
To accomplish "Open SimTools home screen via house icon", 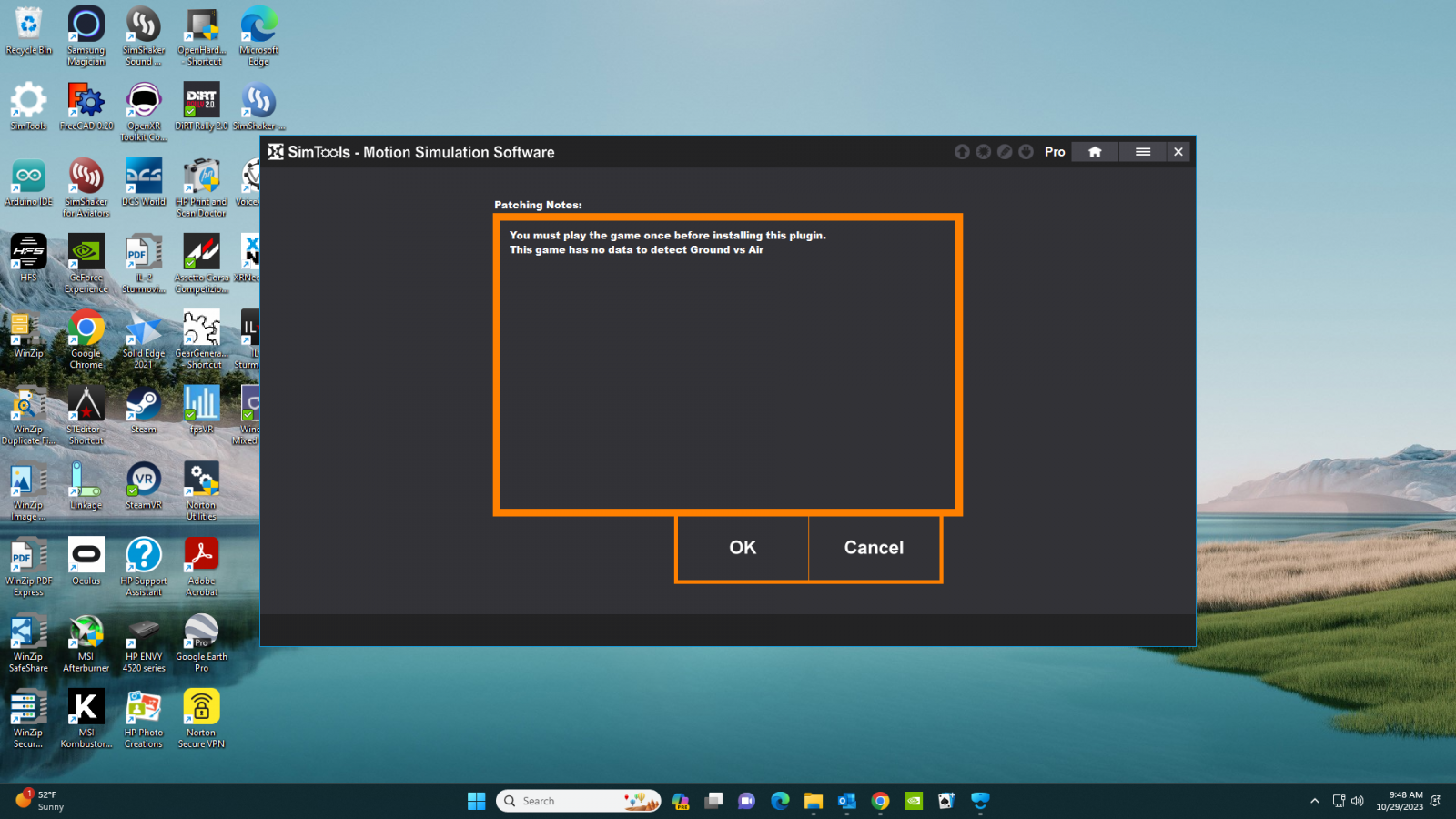I will [x=1095, y=152].
